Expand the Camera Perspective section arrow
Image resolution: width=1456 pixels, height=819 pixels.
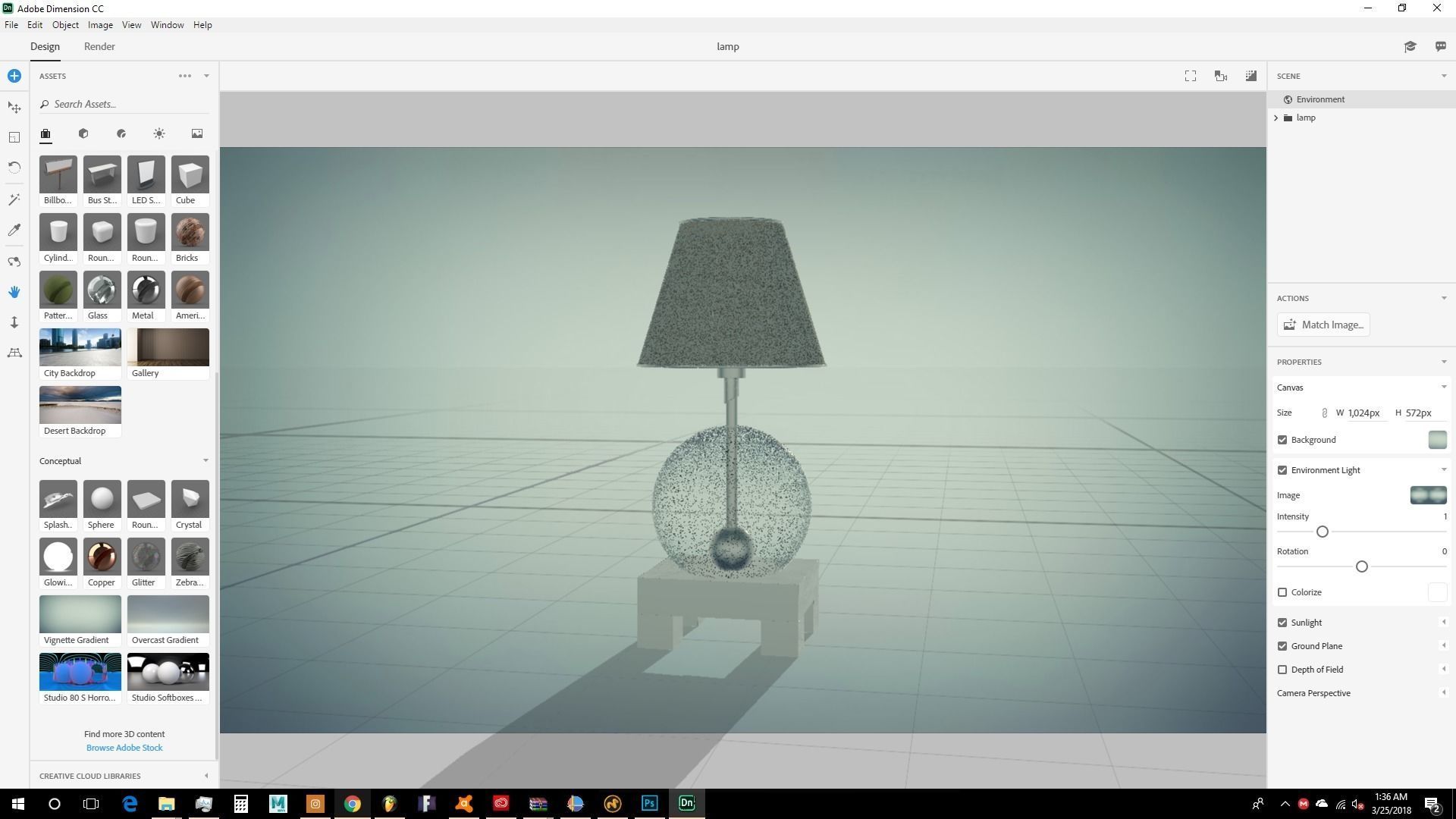(x=1444, y=693)
